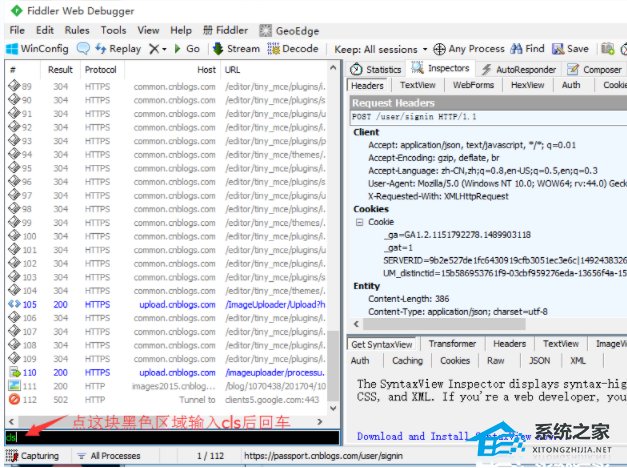
Task: Open the Rules menu
Action: pyautogui.click(x=77, y=30)
